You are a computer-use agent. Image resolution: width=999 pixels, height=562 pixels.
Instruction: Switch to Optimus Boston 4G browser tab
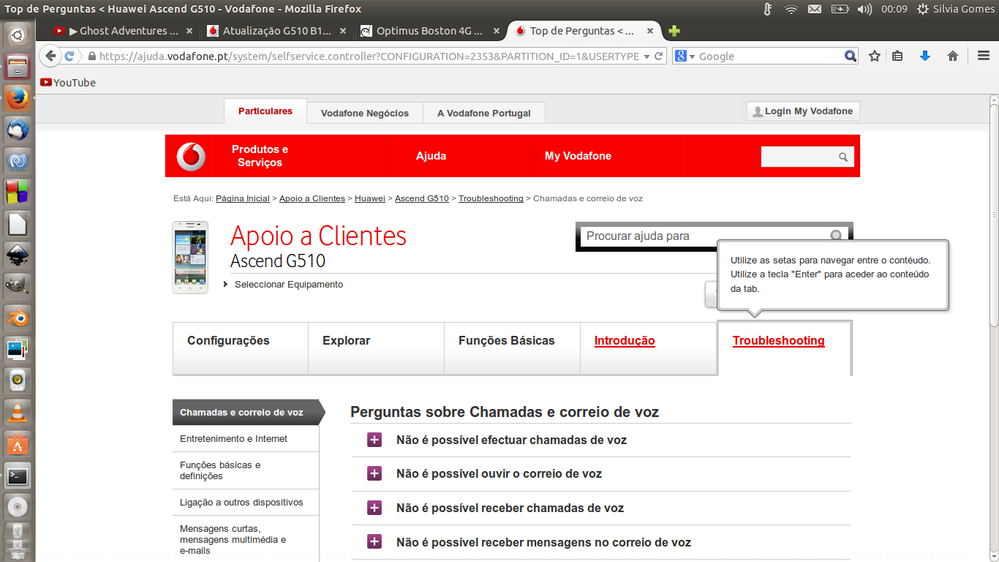[x=429, y=31]
